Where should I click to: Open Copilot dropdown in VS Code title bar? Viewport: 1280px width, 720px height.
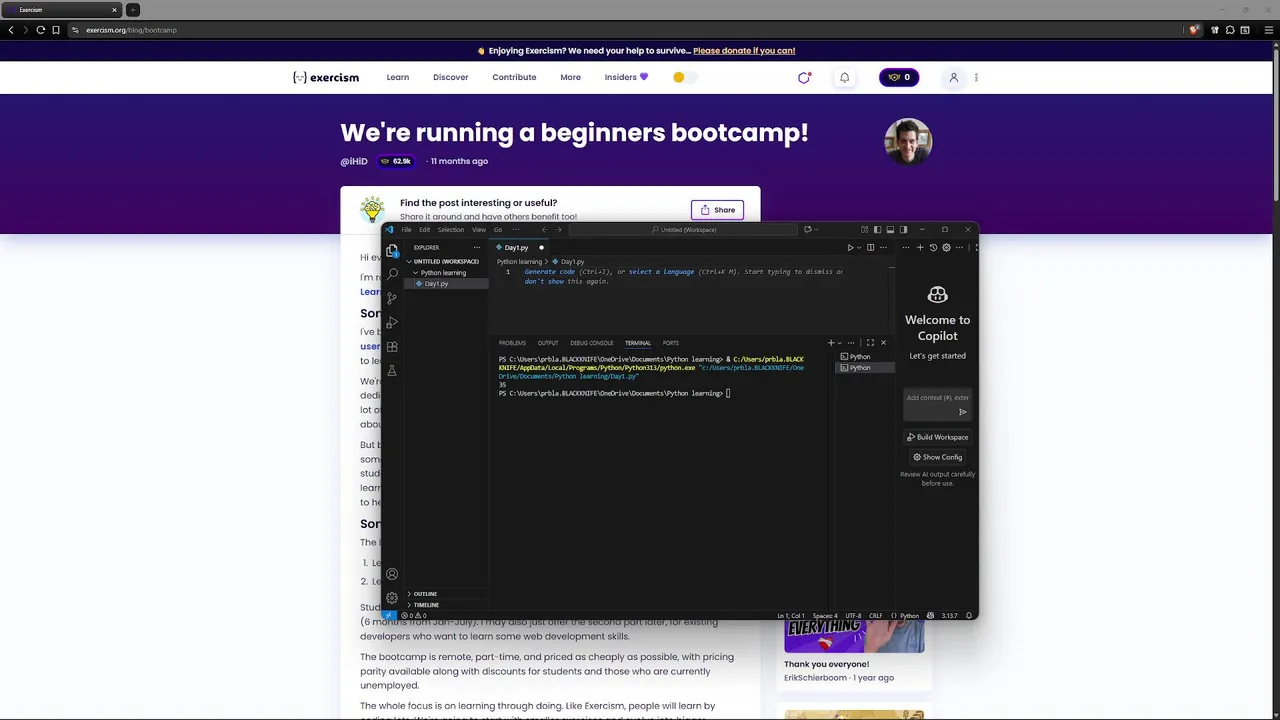[816, 230]
